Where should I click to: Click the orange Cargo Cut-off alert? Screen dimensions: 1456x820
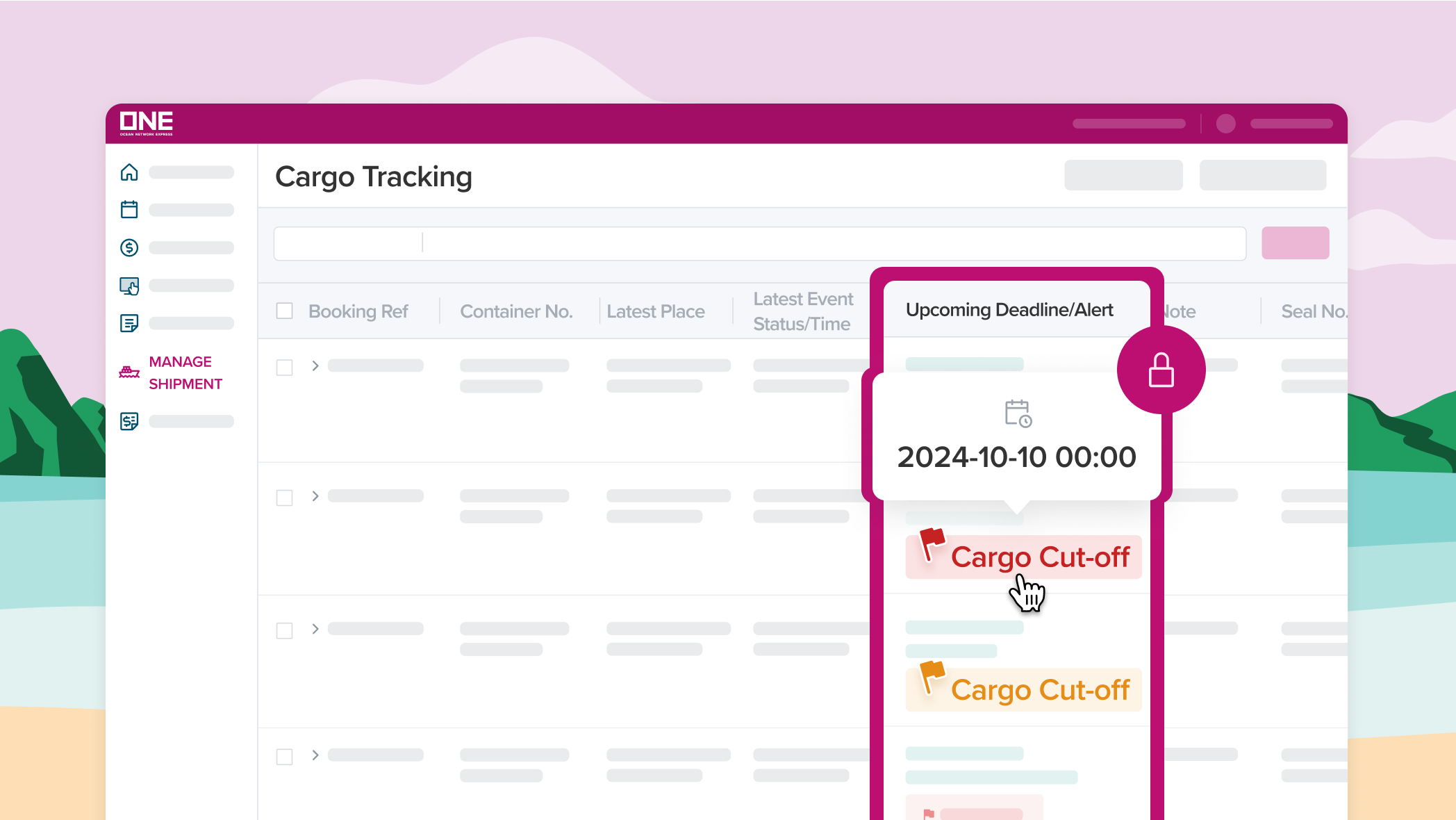tap(1023, 690)
